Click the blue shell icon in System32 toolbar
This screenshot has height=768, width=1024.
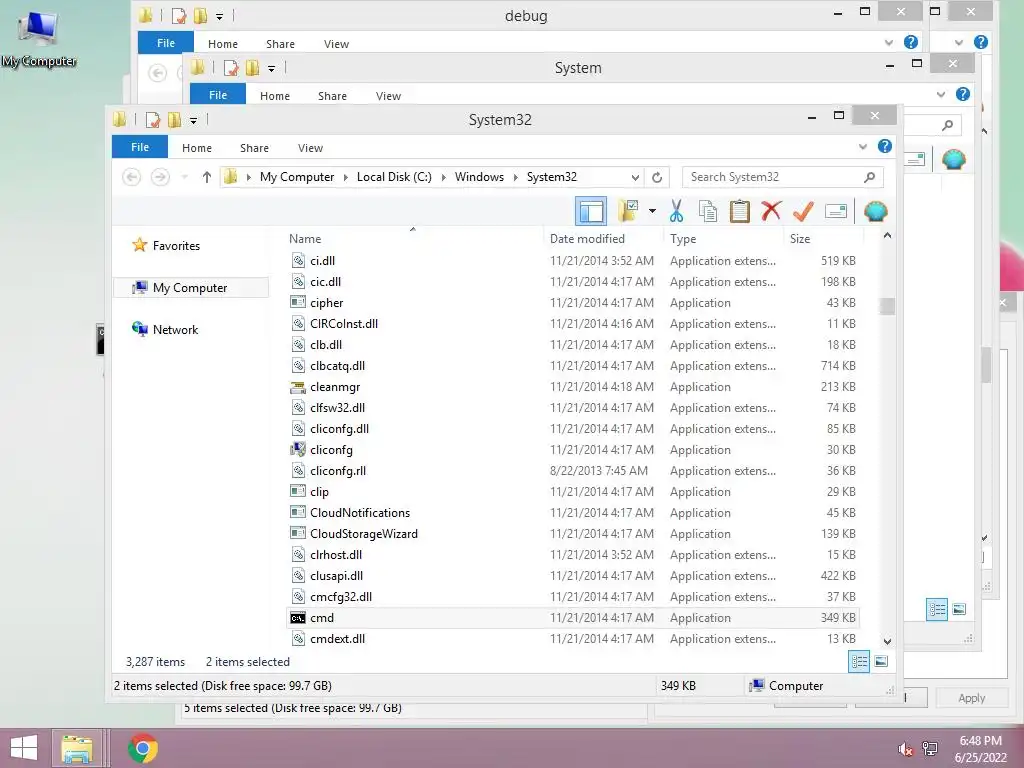pyautogui.click(x=876, y=211)
